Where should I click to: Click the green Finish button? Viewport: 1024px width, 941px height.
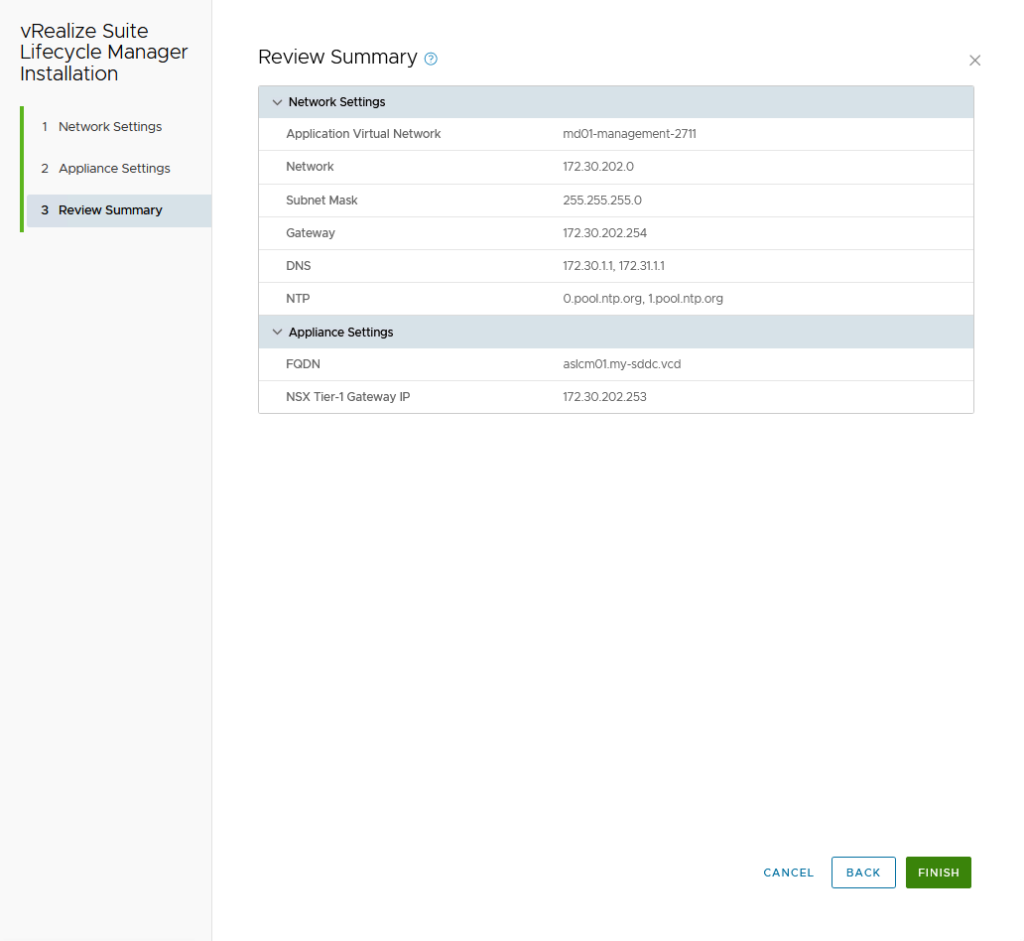click(938, 872)
